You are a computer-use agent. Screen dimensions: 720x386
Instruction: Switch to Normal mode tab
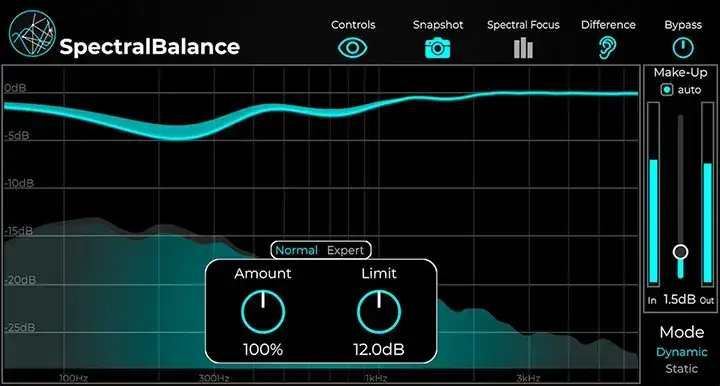(296, 250)
